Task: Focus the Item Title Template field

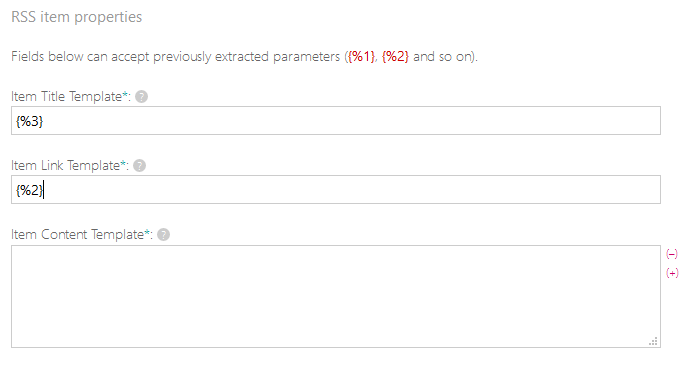Action: tap(336, 121)
